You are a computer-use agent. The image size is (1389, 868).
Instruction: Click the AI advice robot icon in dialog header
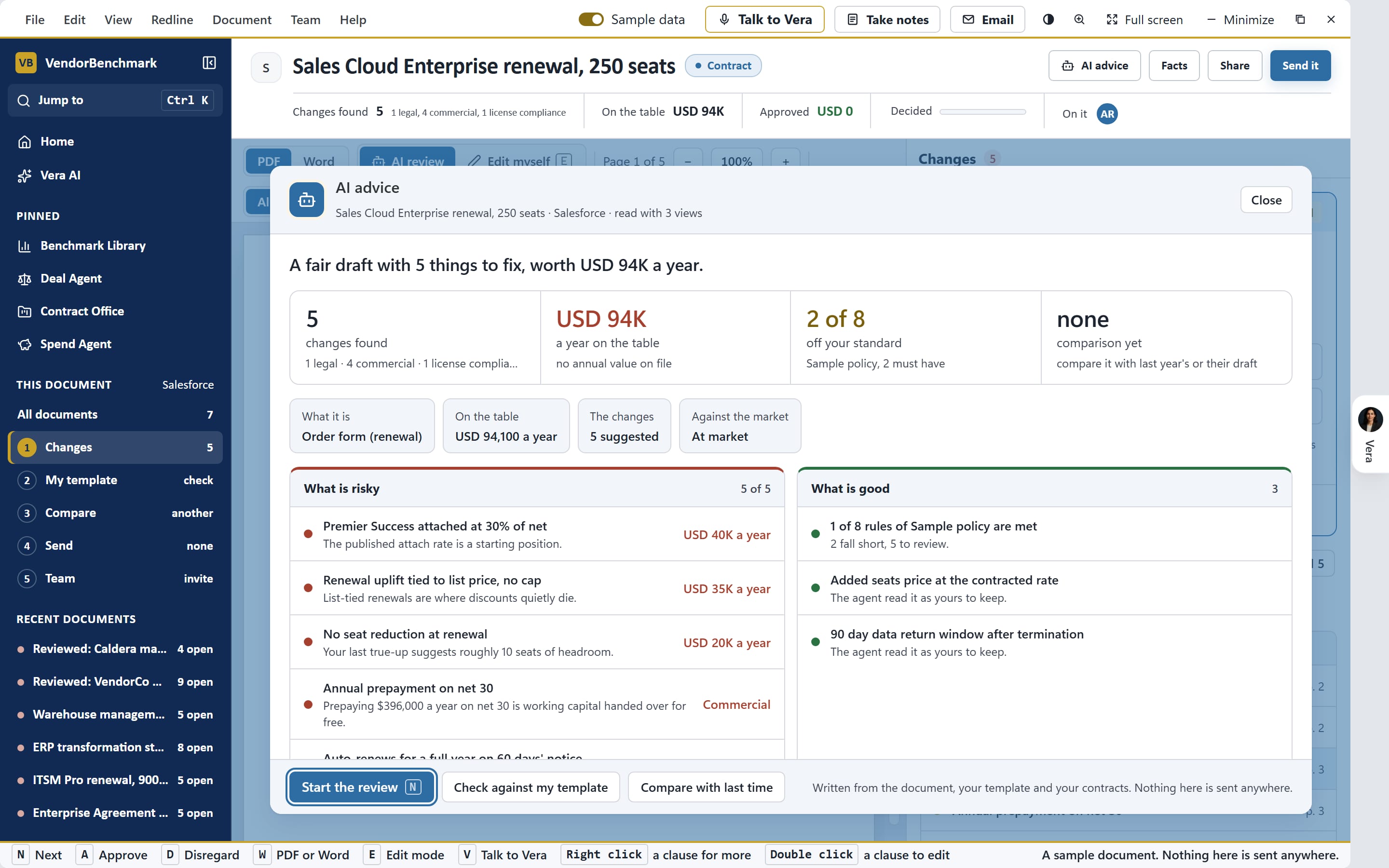tap(307, 200)
